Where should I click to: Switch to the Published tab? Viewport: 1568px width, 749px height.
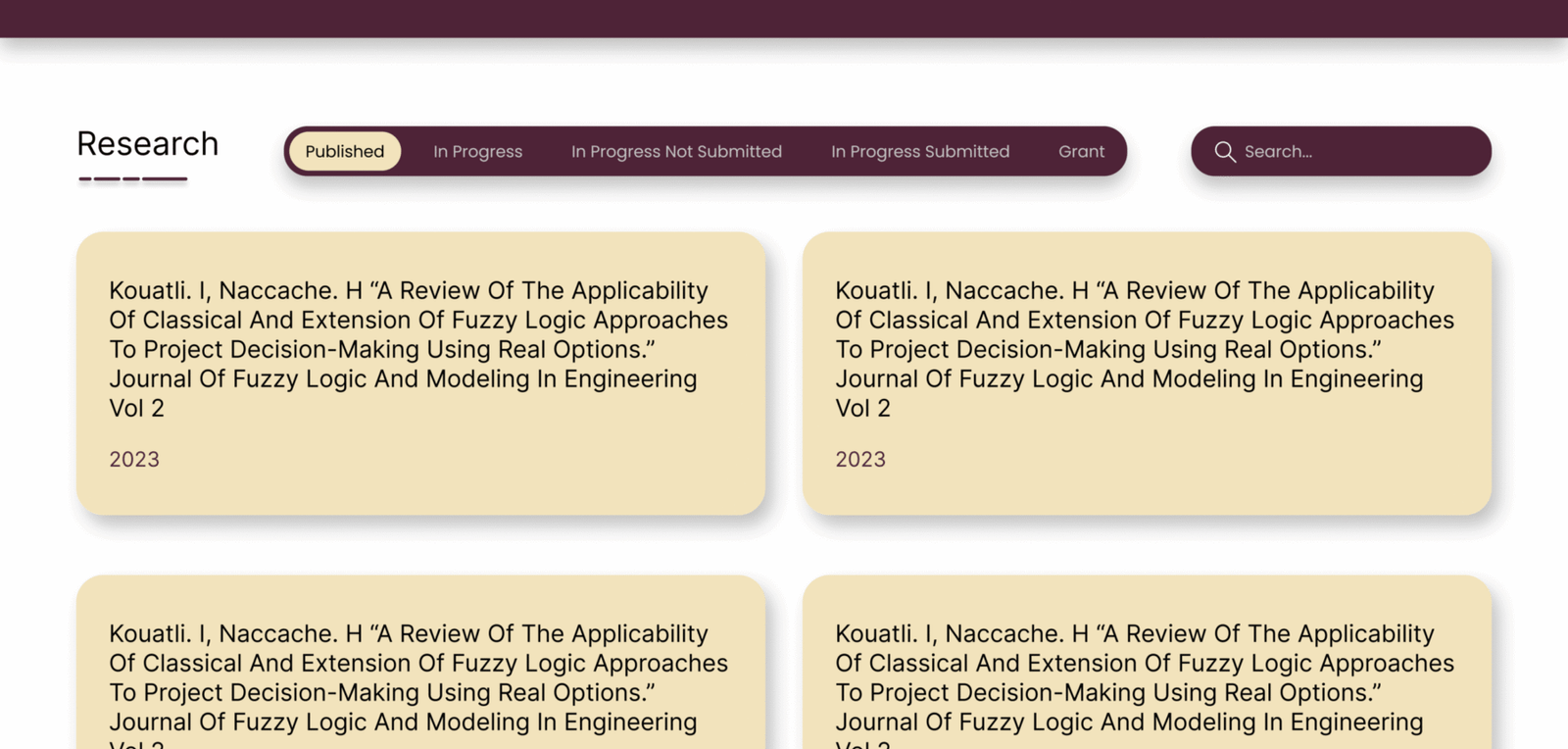point(345,152)
